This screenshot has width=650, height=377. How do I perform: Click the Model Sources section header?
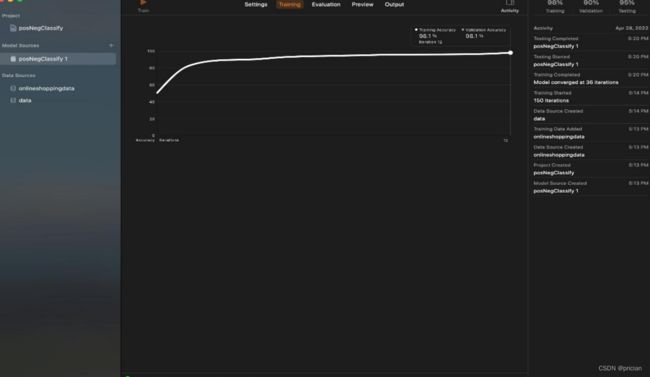(x=20, y=45)
